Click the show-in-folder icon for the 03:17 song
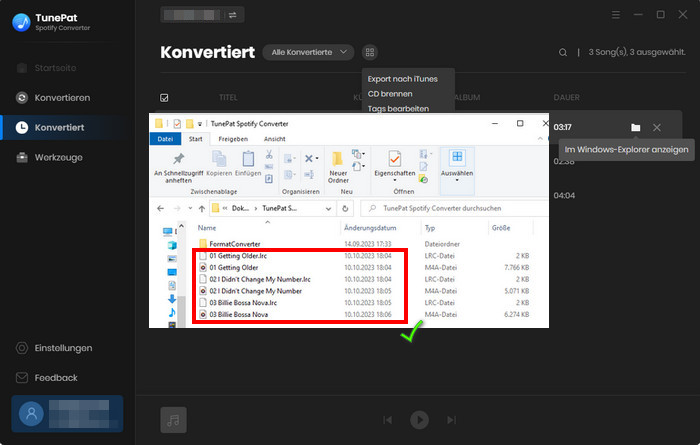This screenshot has width=700, height=445. 636,128
